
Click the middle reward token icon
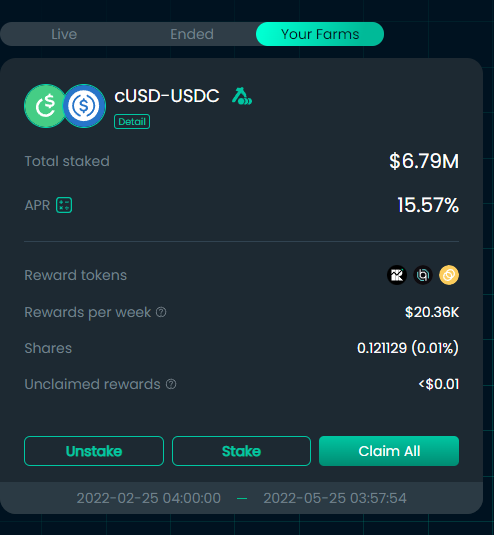tap(423, 275)
